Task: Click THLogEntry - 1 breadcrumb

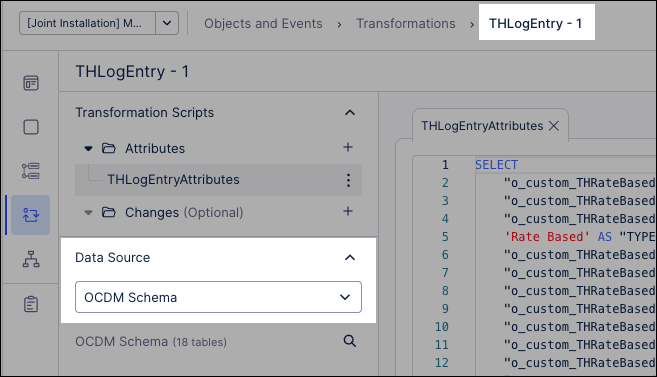Action: pyautogui.click(x=535, y=23)
